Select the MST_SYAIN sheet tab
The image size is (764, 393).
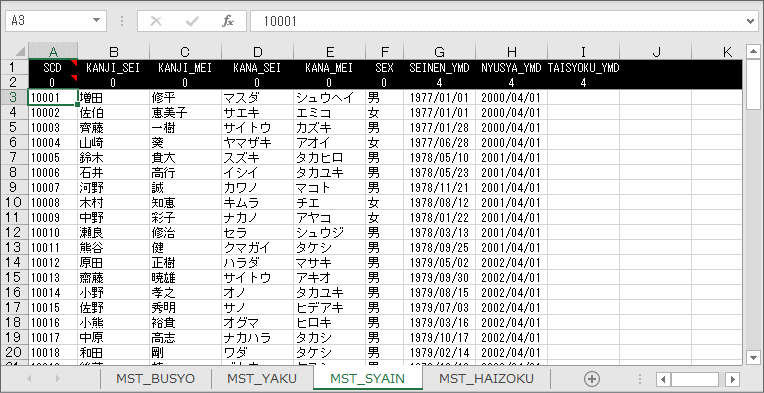point(367,378)
